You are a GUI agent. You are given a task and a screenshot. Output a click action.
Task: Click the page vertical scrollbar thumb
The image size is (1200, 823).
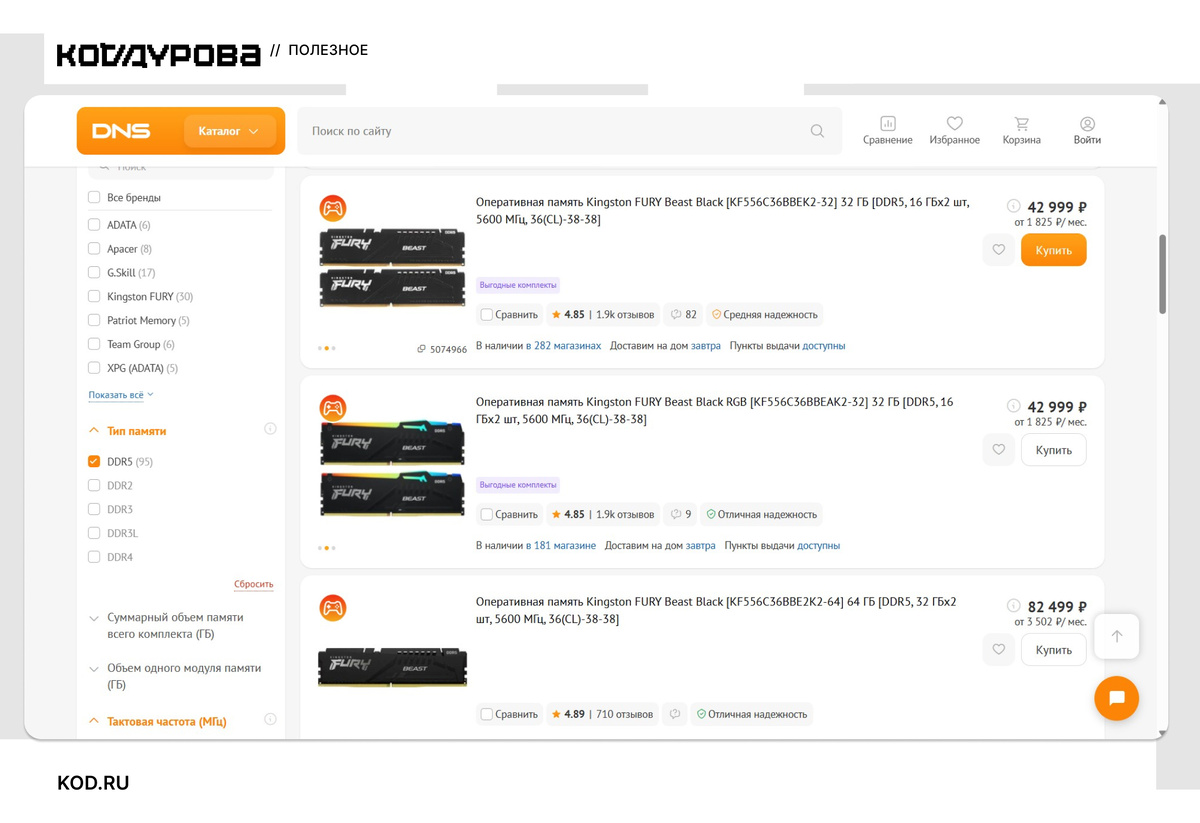pos(1162,275)
